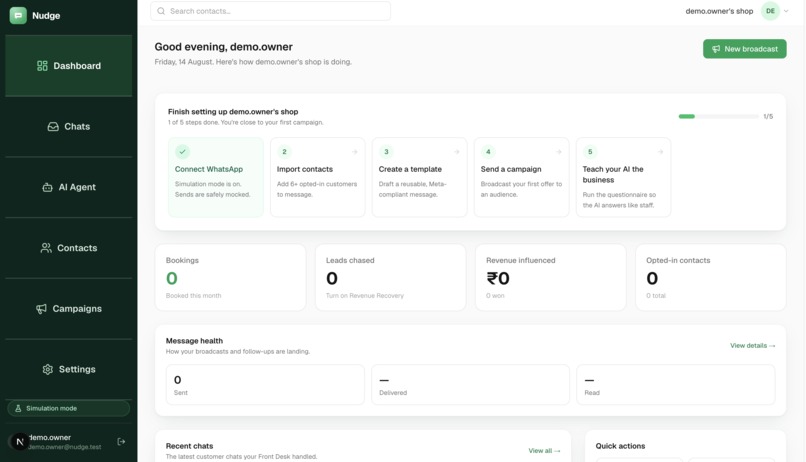Click the Campaigns megaphone icon
This screenshot has width=806, height=462.
(x=41, y=309)
